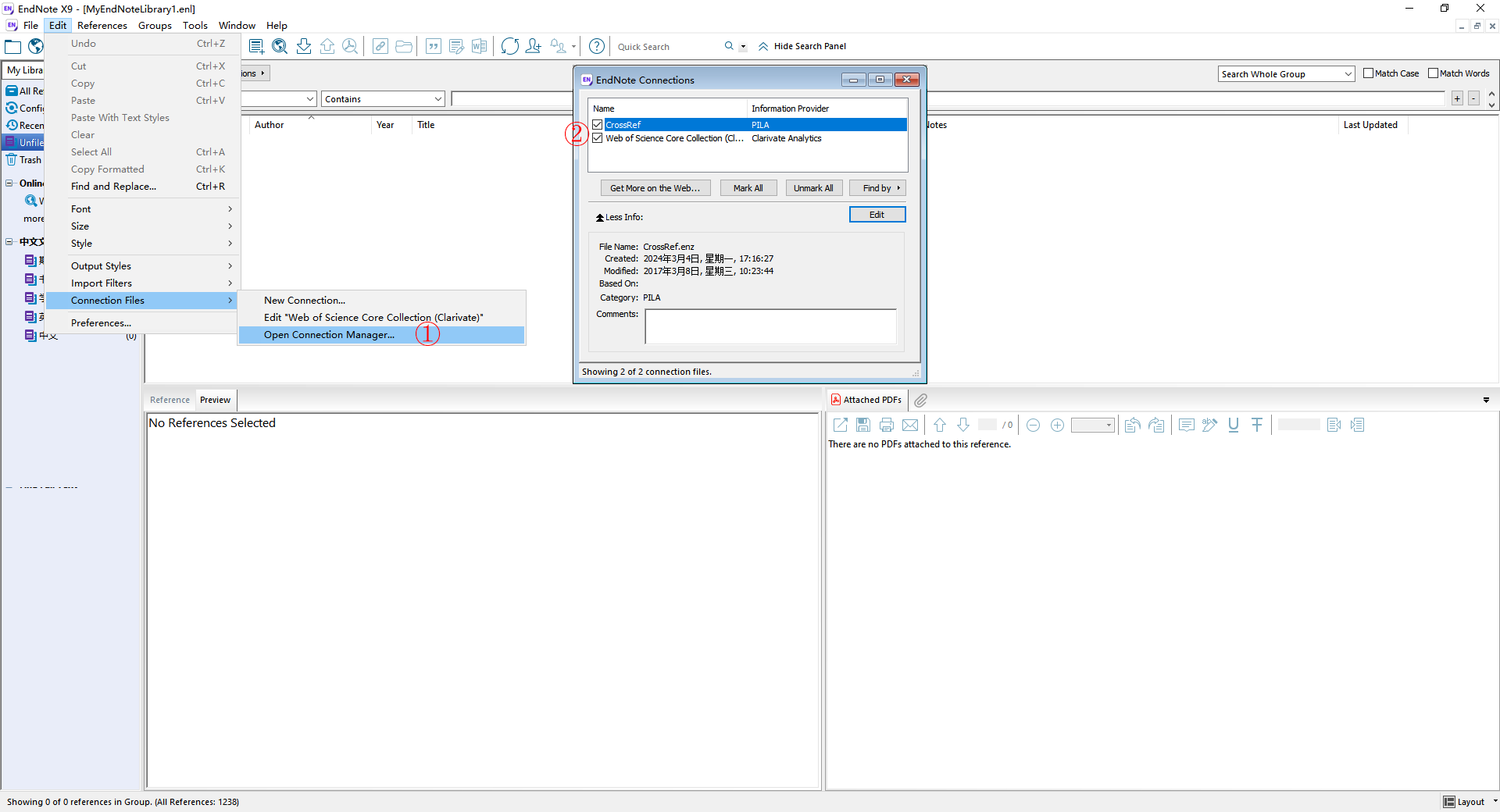Screen dimensions: 1500x812
Task: Click the Open Link toolbar icon
Action: 380,46
